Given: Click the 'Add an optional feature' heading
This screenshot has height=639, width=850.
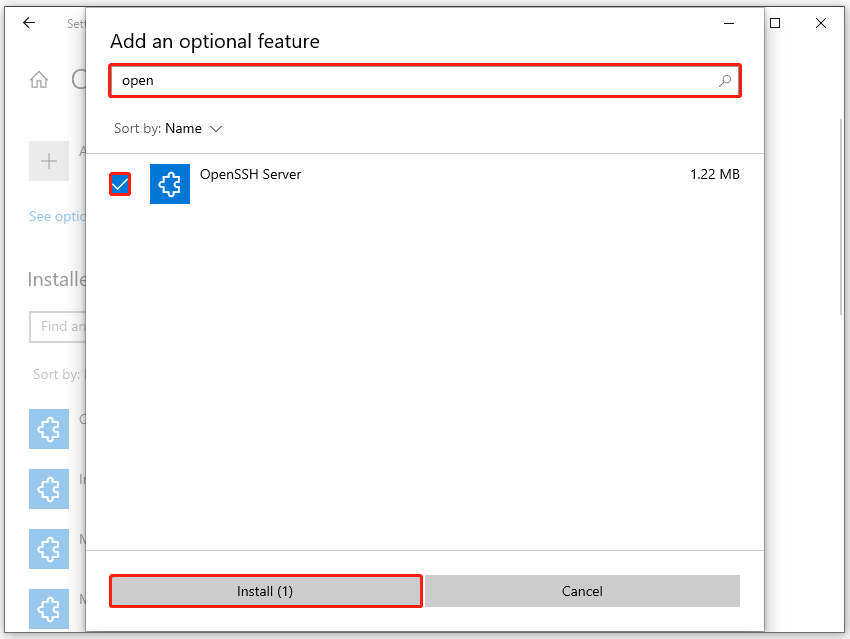Looking at the screenshot, I should 215,42.
